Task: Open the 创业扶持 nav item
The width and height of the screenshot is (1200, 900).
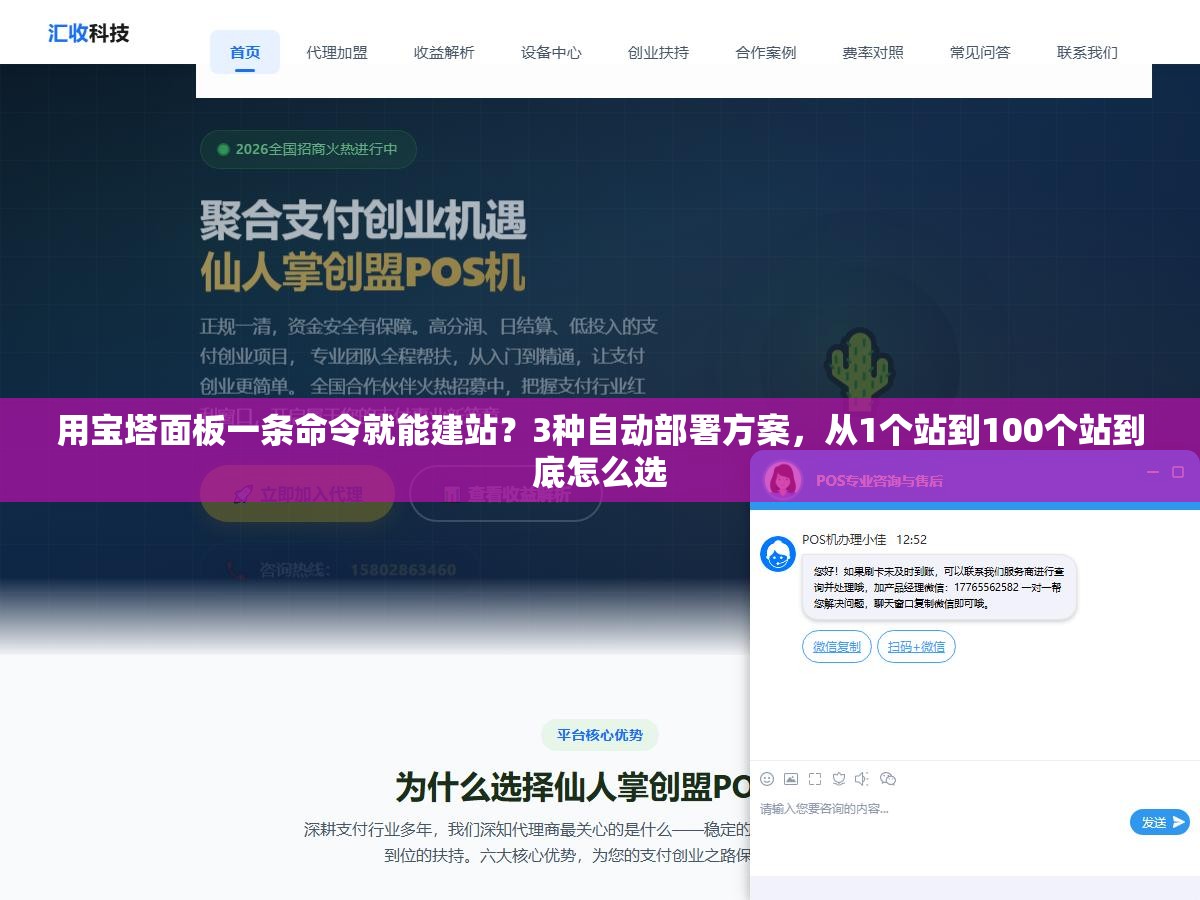Action: pos(658,52)
